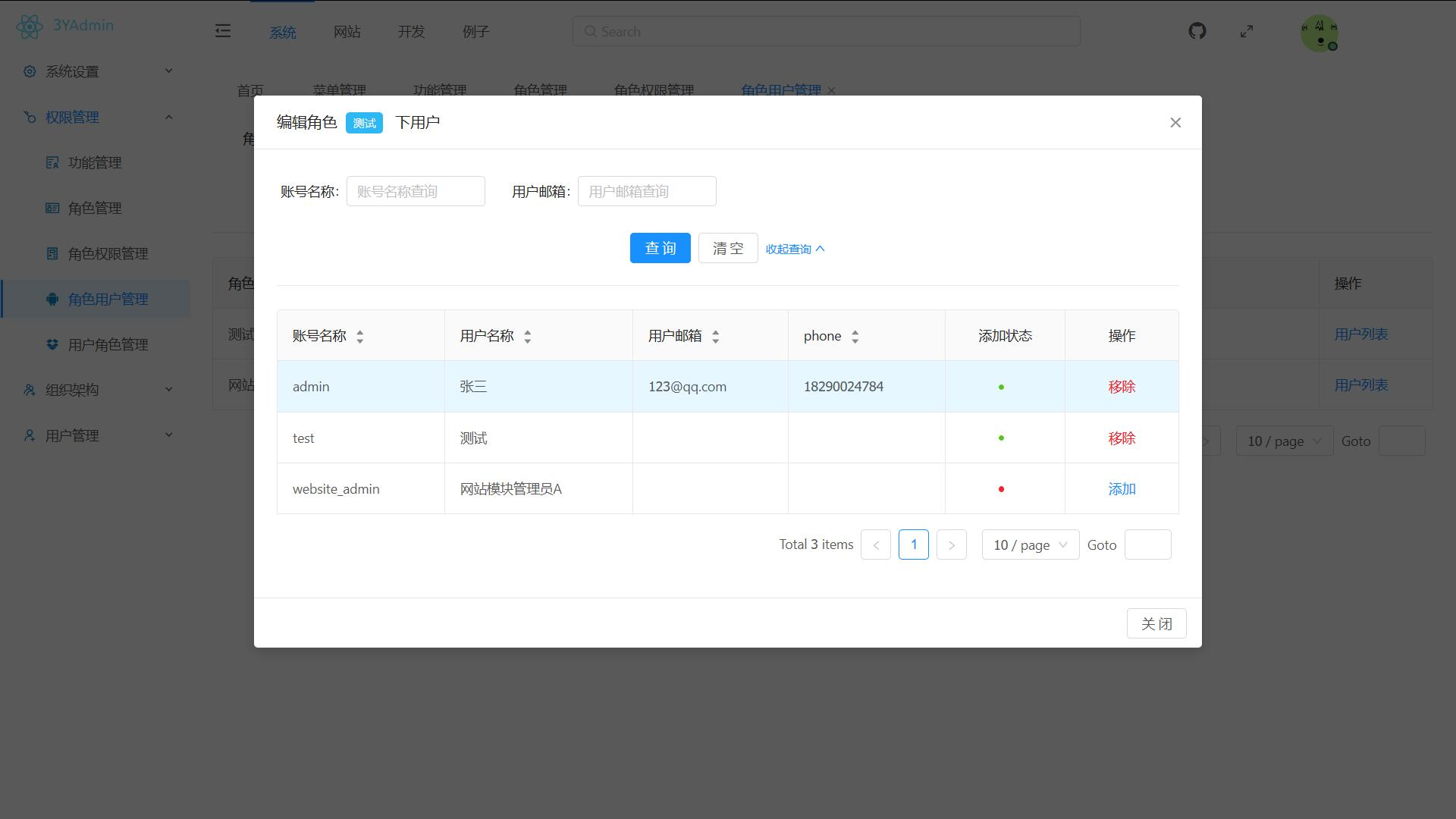Focus the 账号名称 query input field
The width and height of the screenshot is (1456, 819).
point(416,191)
